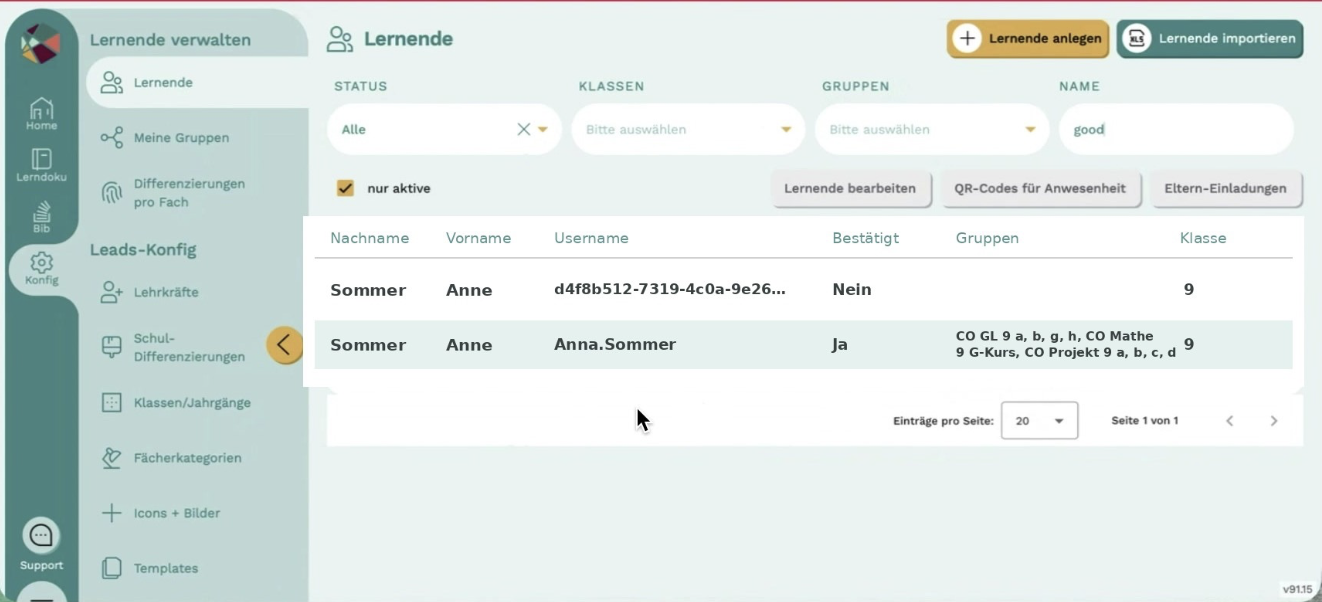Sort by the Nachname column header

pos(370,238)
